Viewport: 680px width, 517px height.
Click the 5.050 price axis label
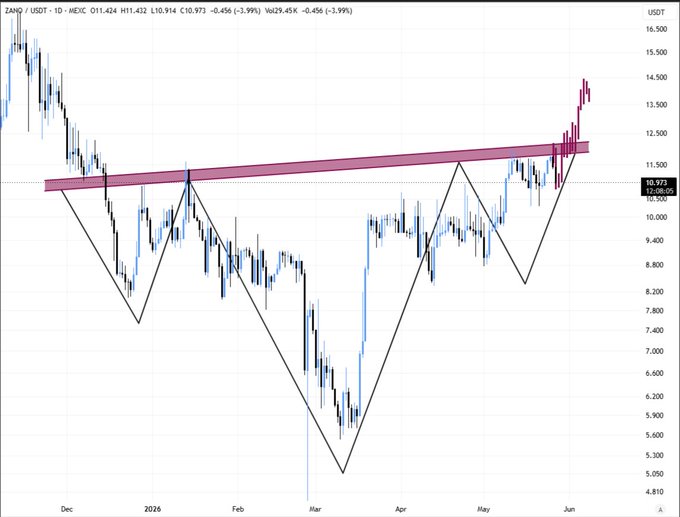coord(656,474)
